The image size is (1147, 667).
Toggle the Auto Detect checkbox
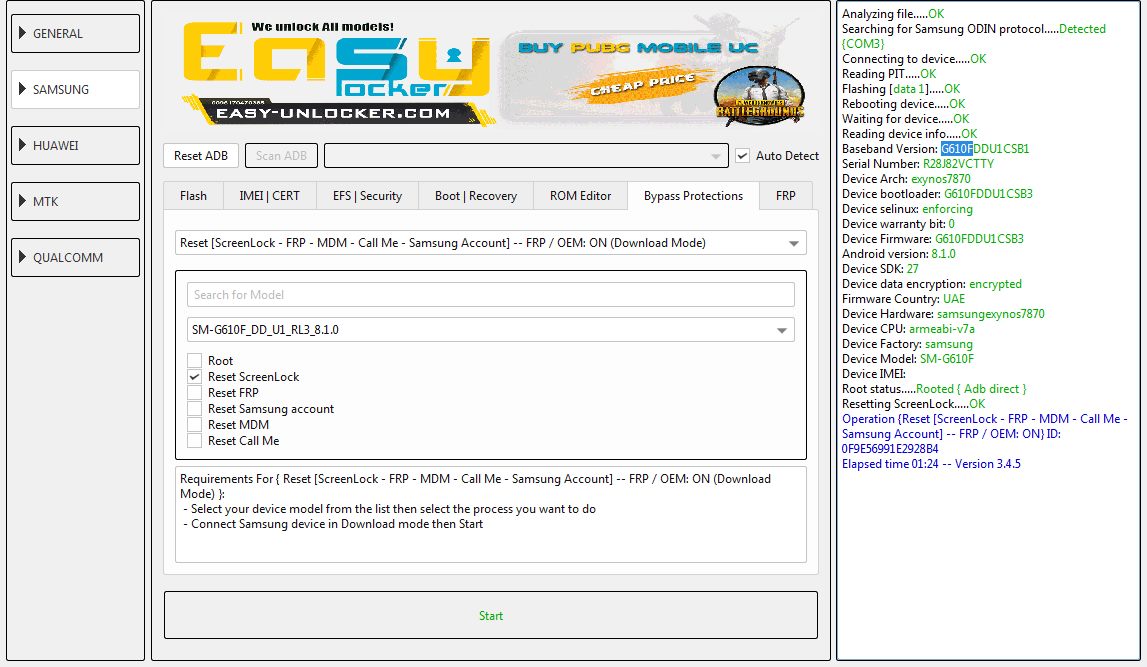click(742, 156)
